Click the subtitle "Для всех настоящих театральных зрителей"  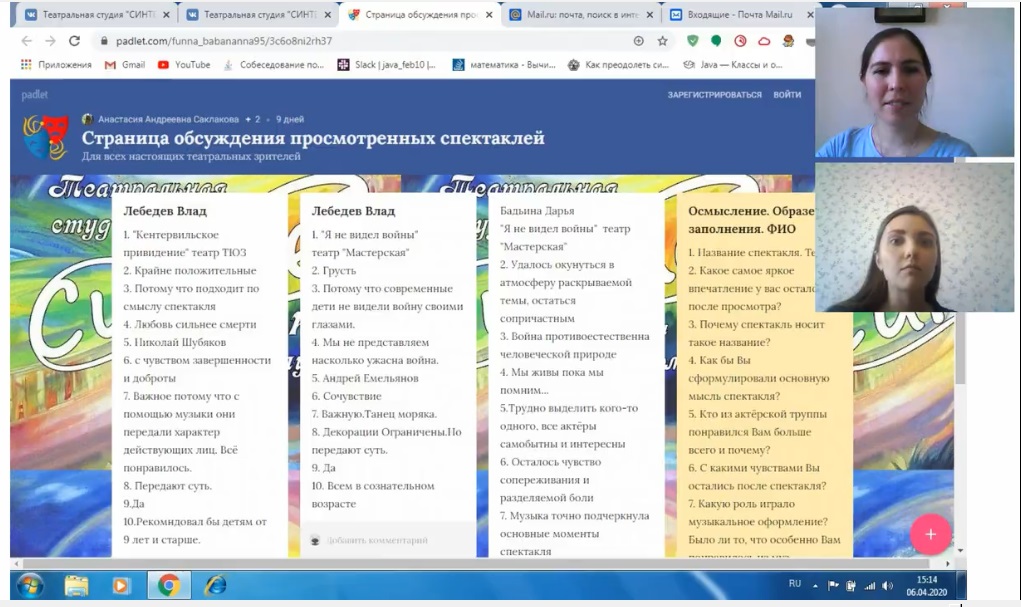[x=191, y=156]
